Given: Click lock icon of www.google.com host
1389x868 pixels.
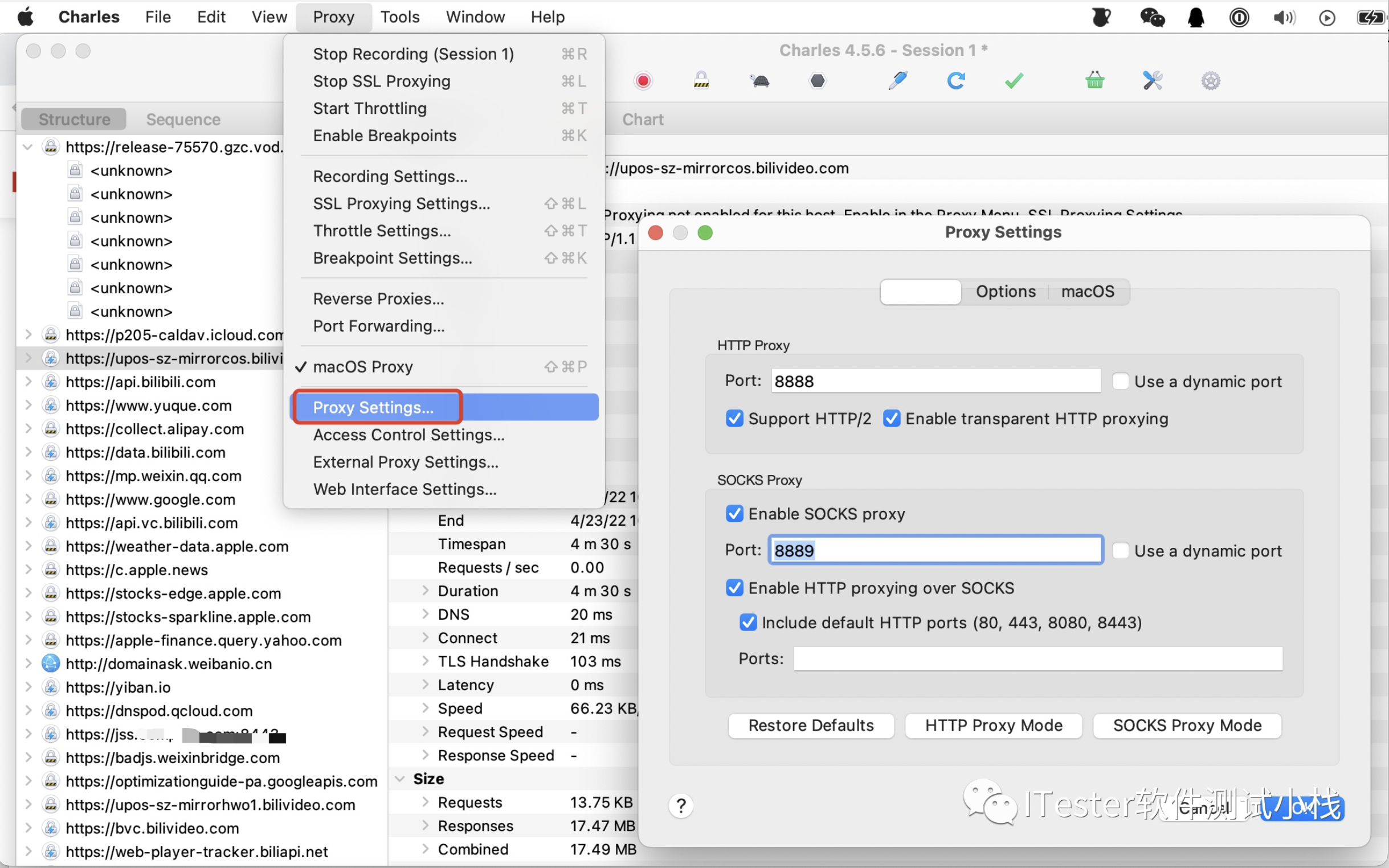Looking at the screenshot, I should coord(51,499).
